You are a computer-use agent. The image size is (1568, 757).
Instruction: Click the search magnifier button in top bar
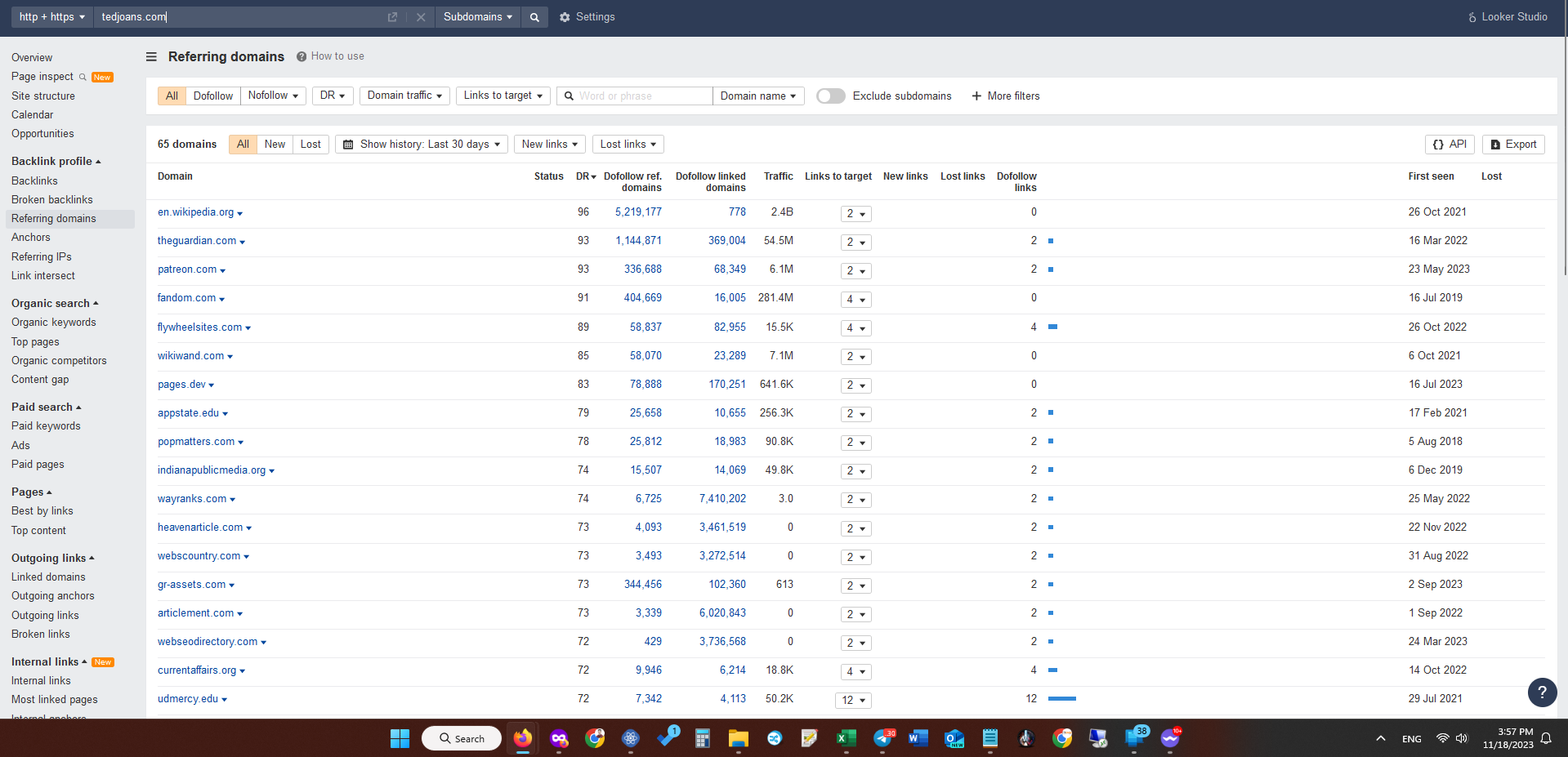tap(534, 17)
